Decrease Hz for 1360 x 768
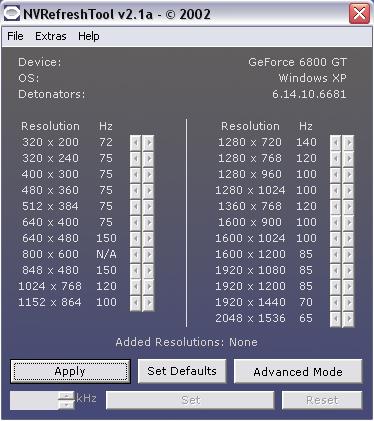This screenshot has width=374, height=421. (336, 207)
